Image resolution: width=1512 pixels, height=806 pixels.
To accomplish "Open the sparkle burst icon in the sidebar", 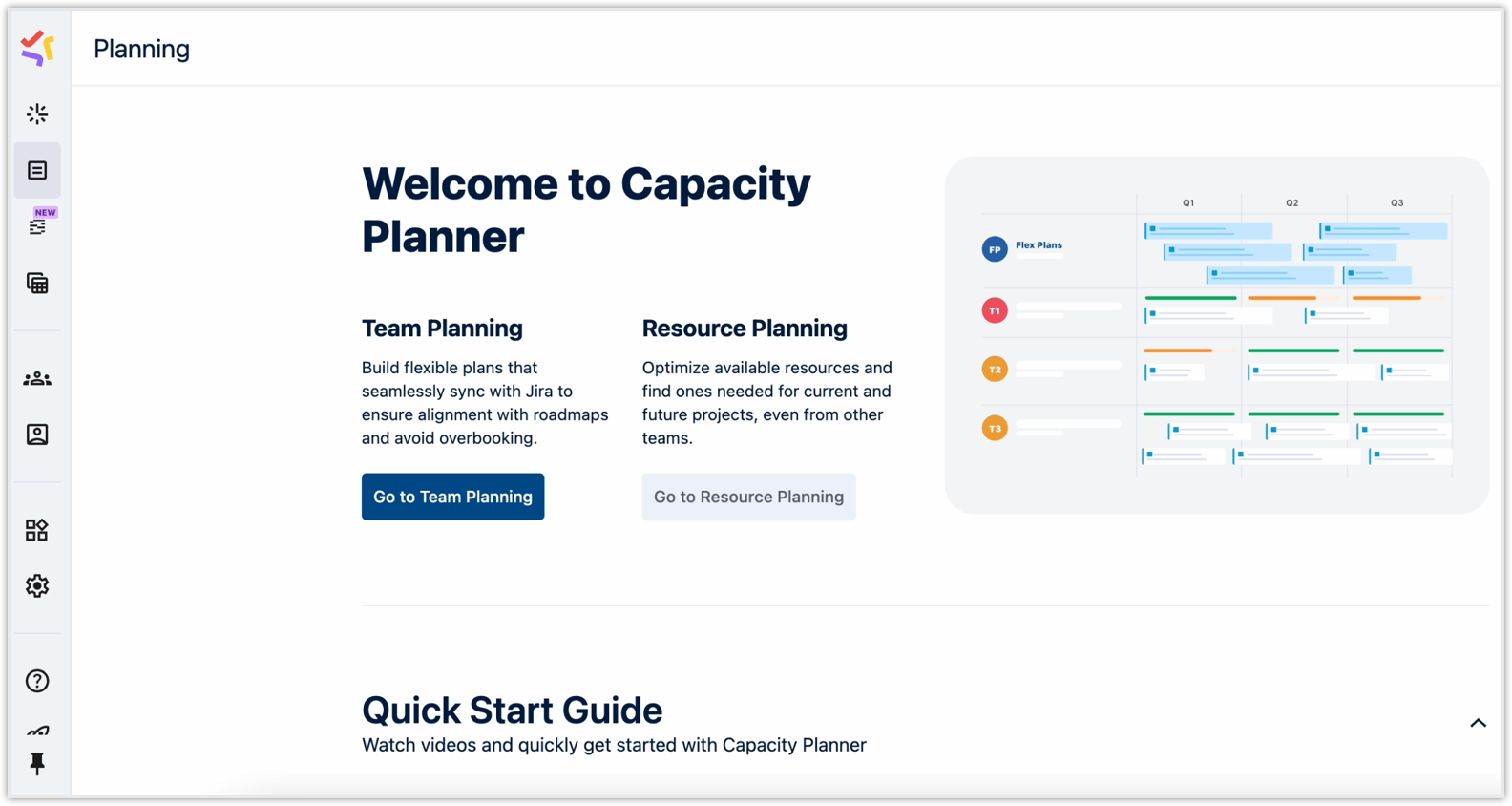I will (37, 115).
